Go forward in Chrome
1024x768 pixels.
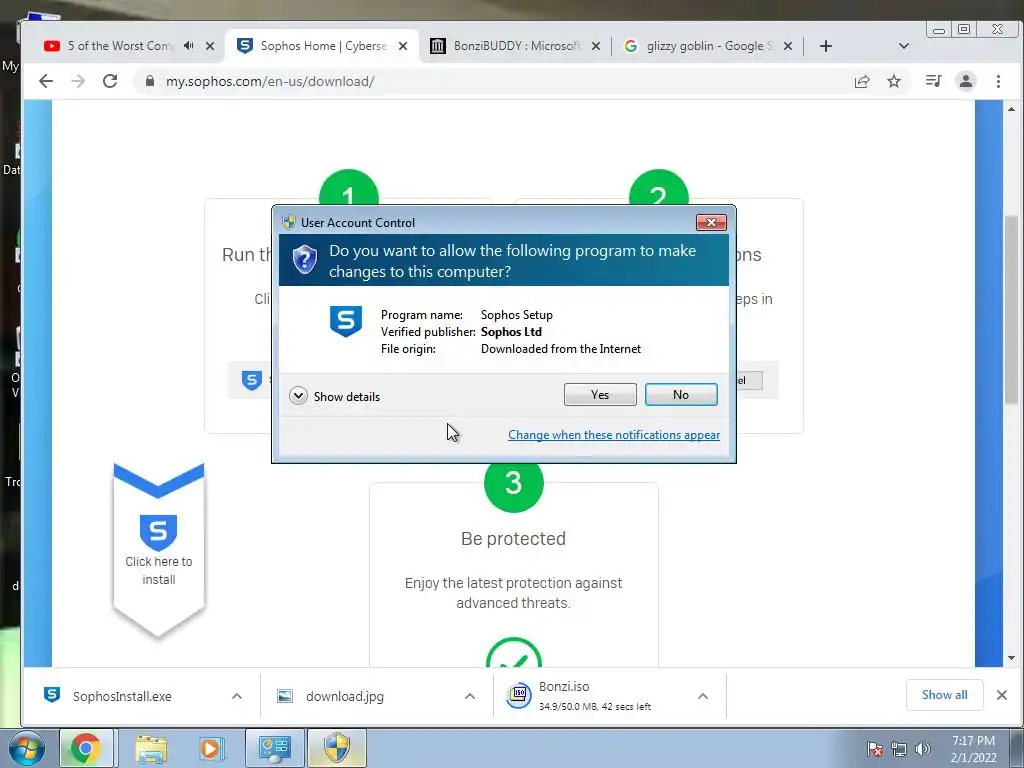[x=78, y=81]
